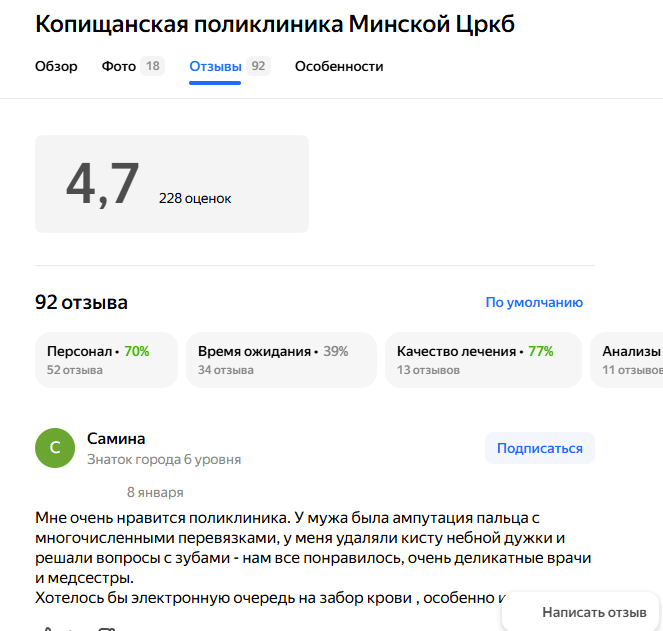Open the По умолчанию sort dropdown
The width and height of the screenshot is (663, 631).
click(x=534, y=302)
